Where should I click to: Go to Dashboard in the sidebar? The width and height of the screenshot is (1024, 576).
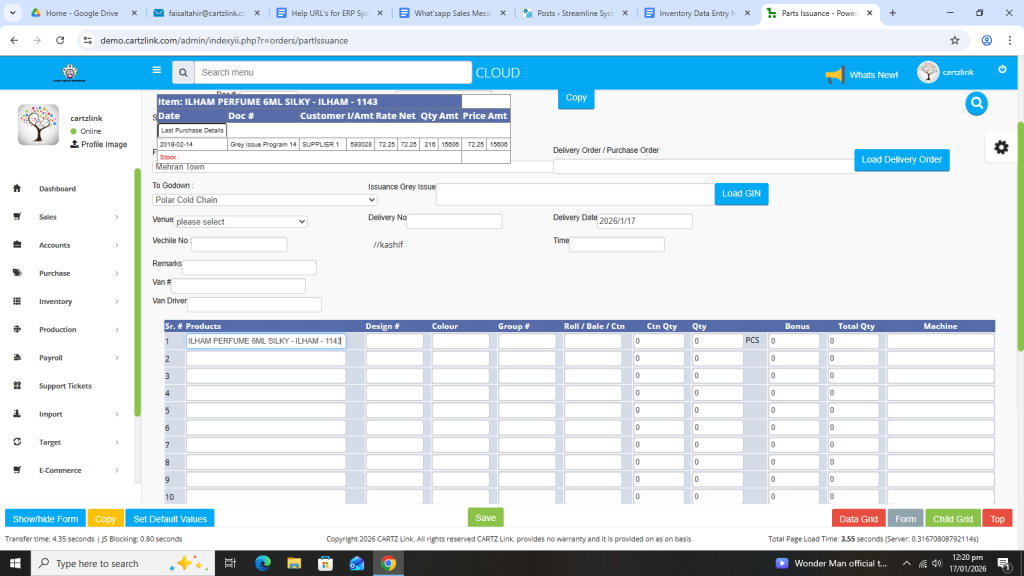click(57, 188)
